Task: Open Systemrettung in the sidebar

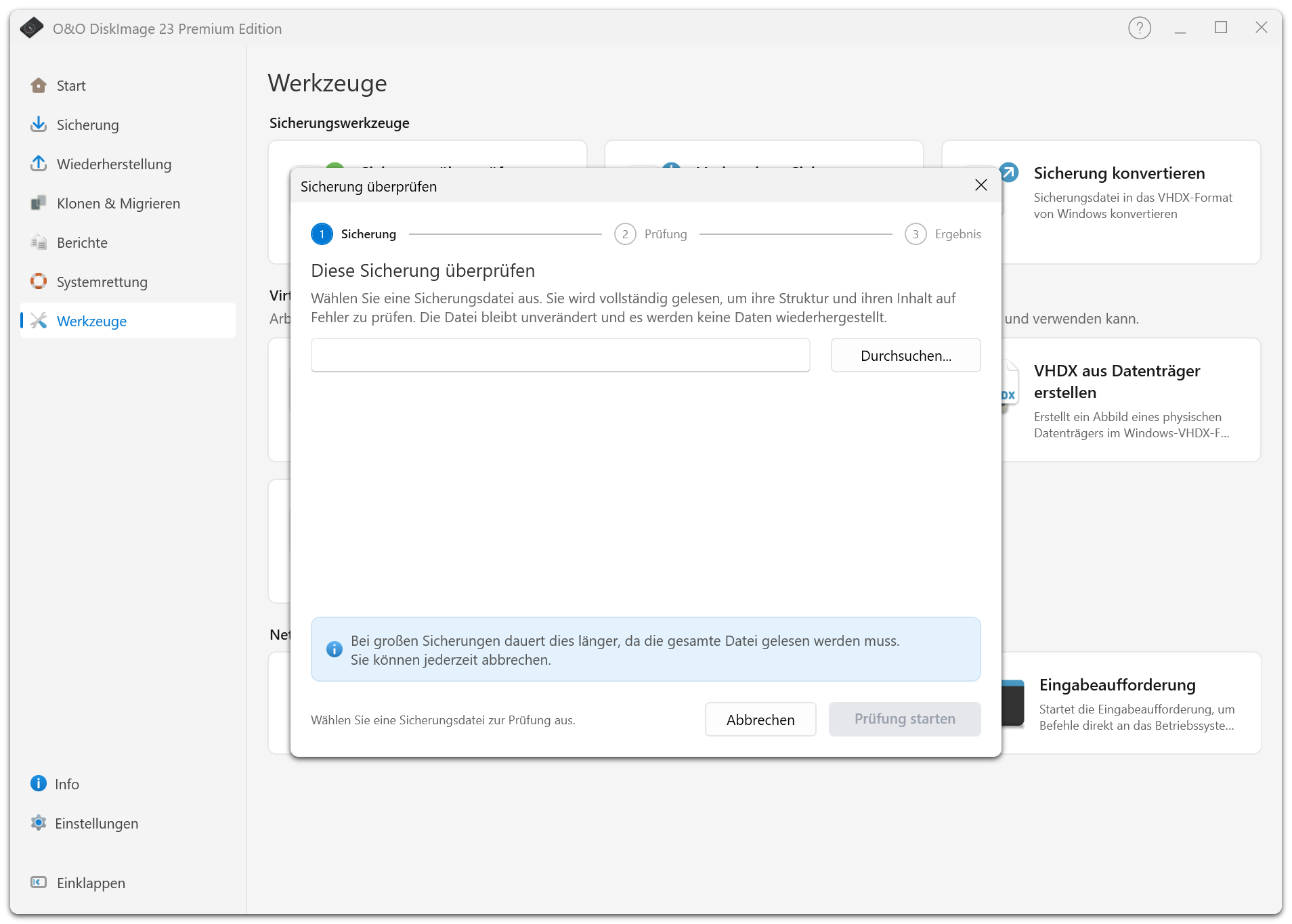Action: pos(128,282)
